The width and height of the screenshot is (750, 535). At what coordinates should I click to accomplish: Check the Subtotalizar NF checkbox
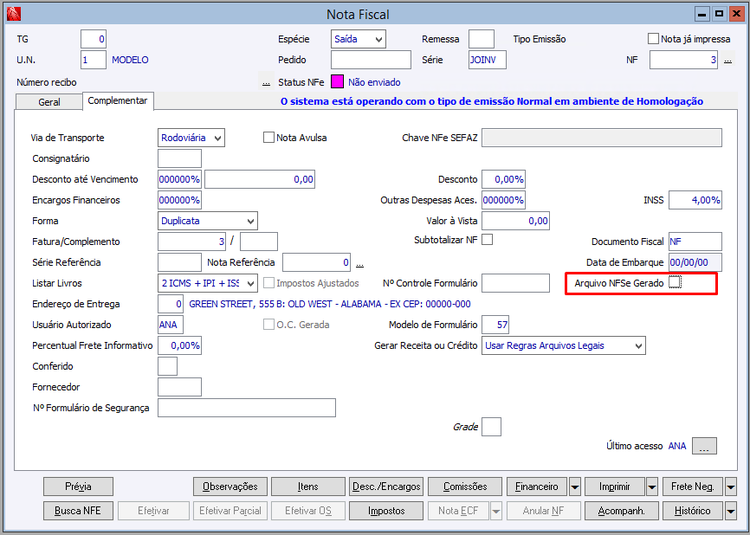coord(487,239)
